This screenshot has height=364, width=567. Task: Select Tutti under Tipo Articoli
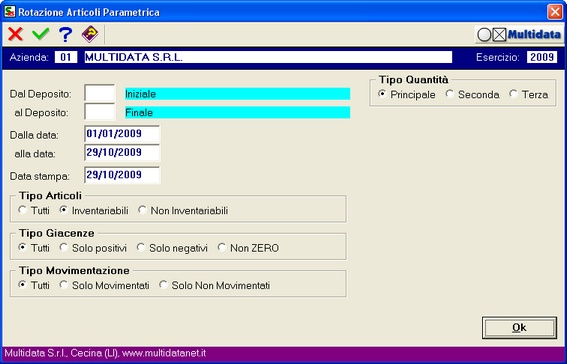[x=34, y=210]
